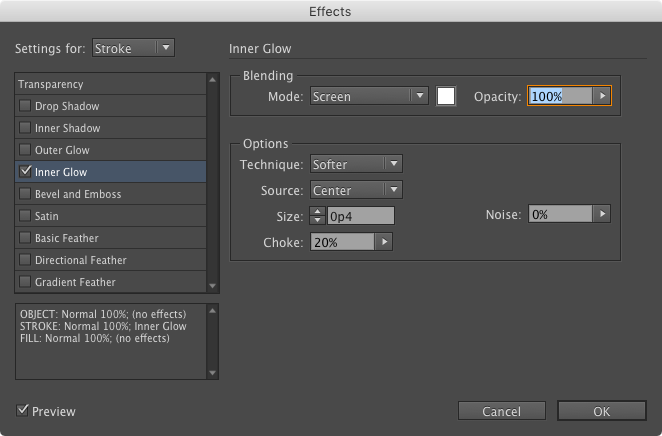Enable the Inner Shadow checkbox
This screenshot has height=436, width=662.
coord(25,127)
